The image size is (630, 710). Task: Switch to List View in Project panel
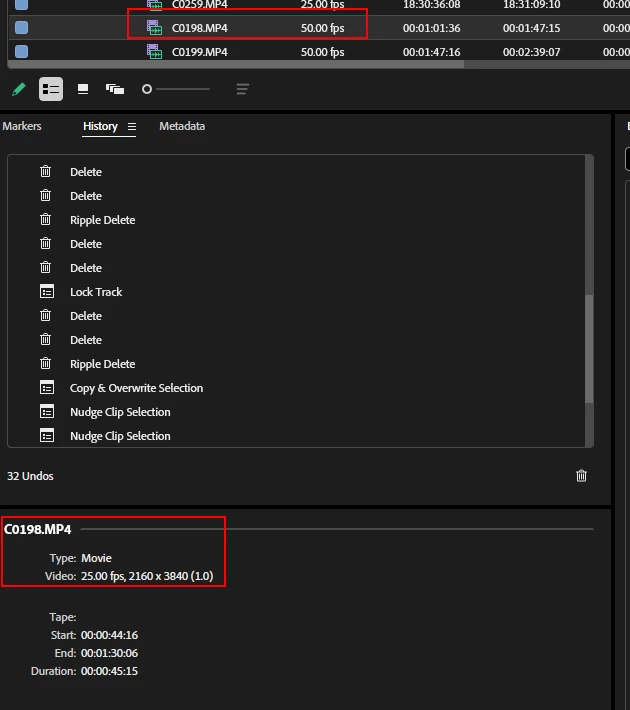51,89
